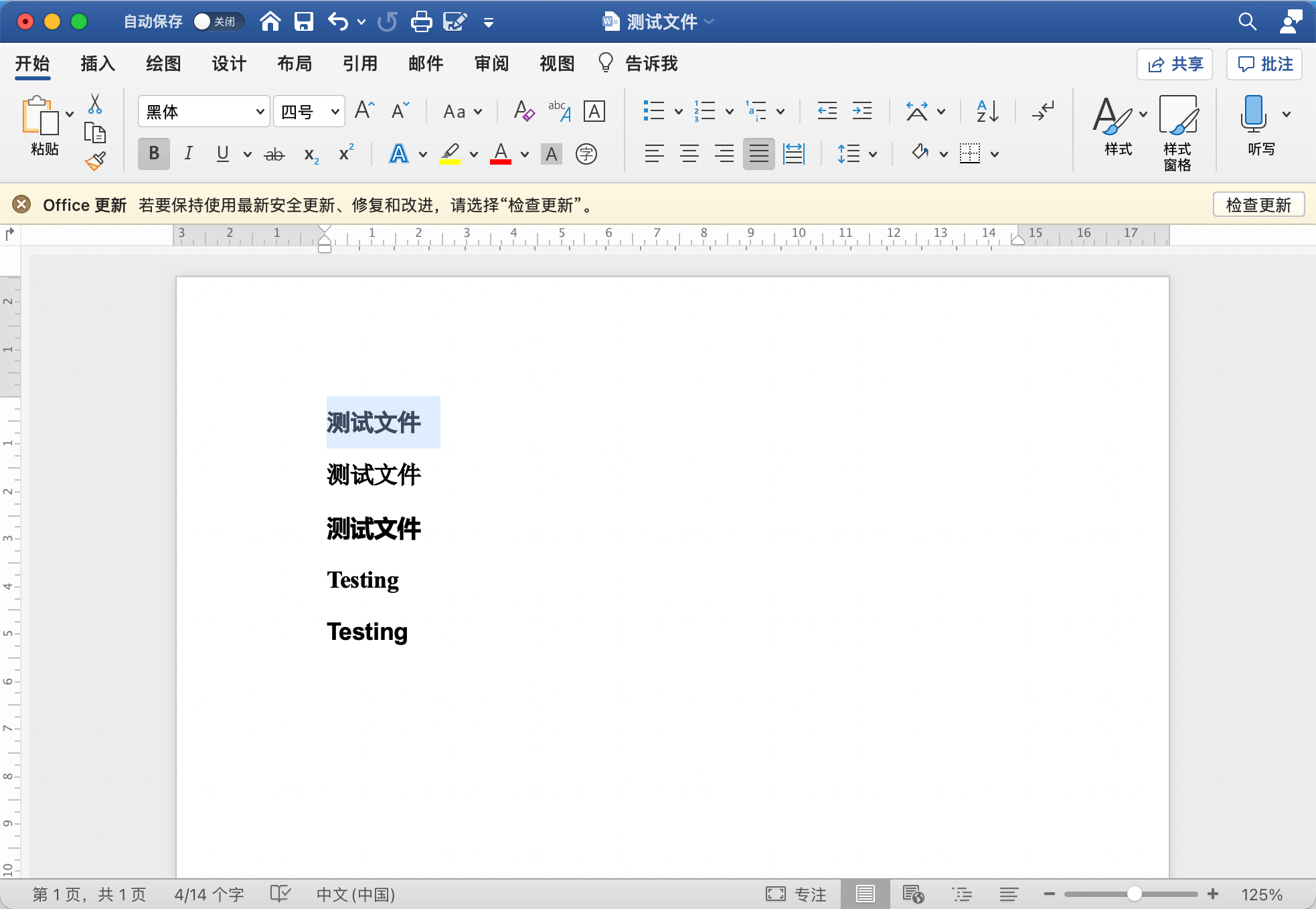Click the 125% zoom level
The width and height of the screenshot is (1316, 909).
click(x=1262, y=894)
